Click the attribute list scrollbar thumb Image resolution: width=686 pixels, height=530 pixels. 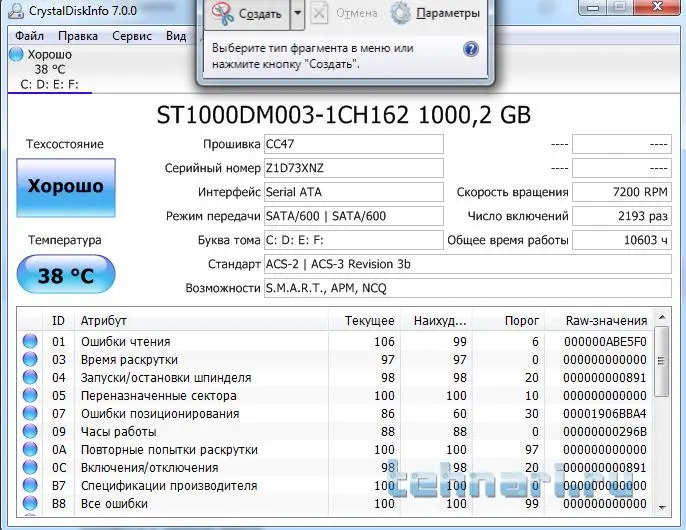[662, 361]
